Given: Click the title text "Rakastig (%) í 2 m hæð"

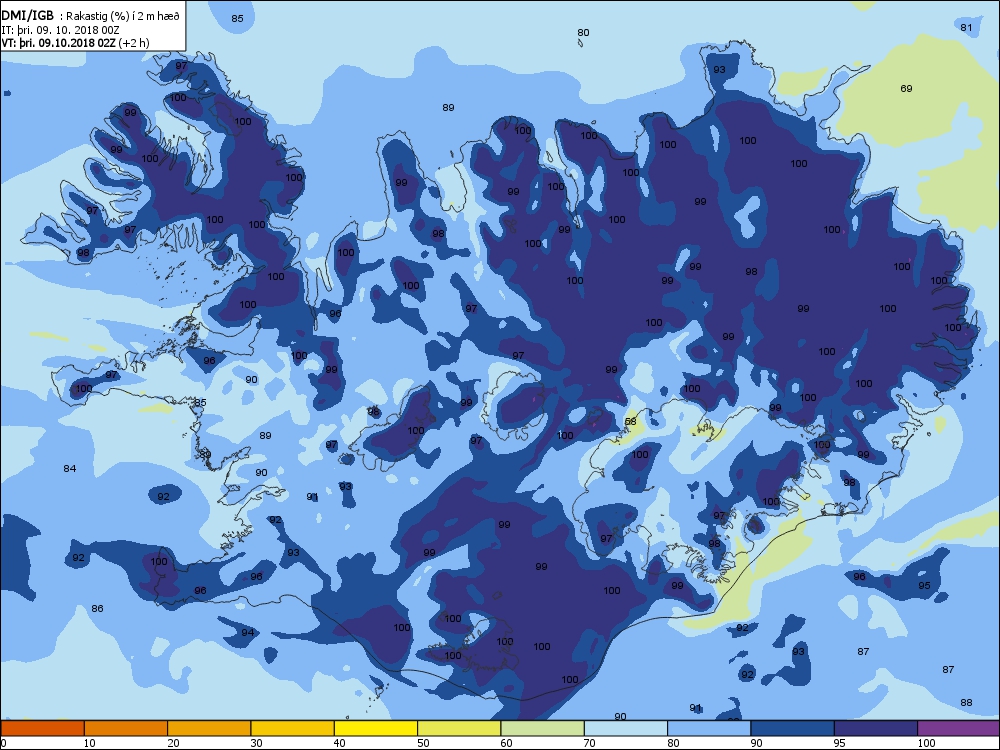Looking at the screenshot, I should pos(123,17).
